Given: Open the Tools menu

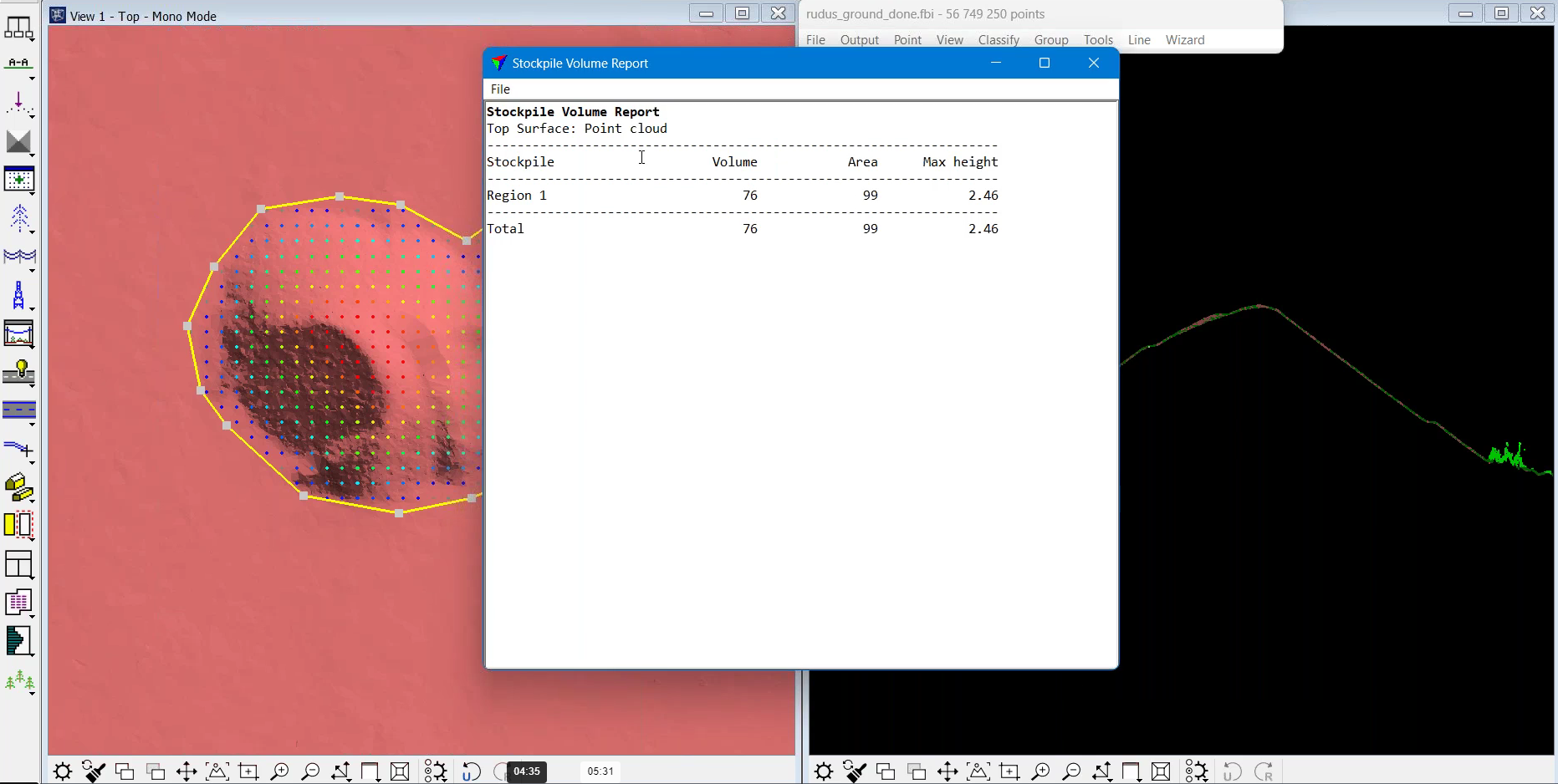Looking at the screenshot, I should click(1098, 40).
